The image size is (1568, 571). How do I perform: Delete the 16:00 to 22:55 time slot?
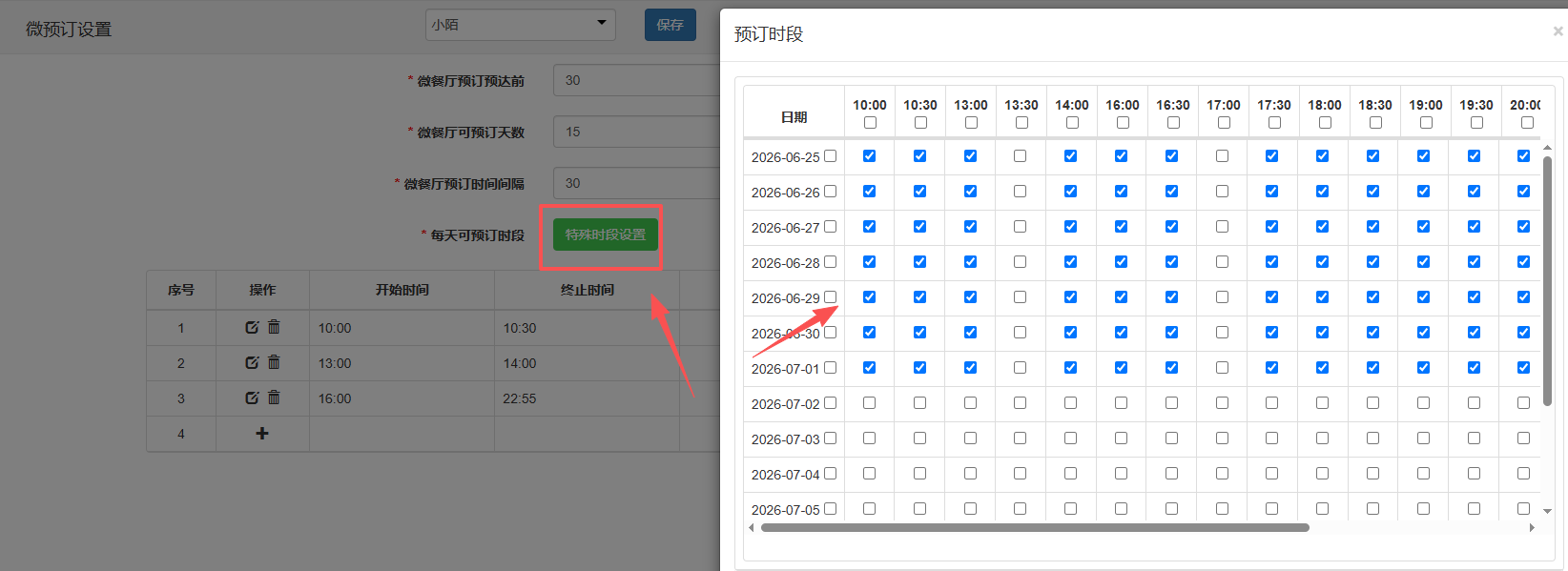coord(274,398)
